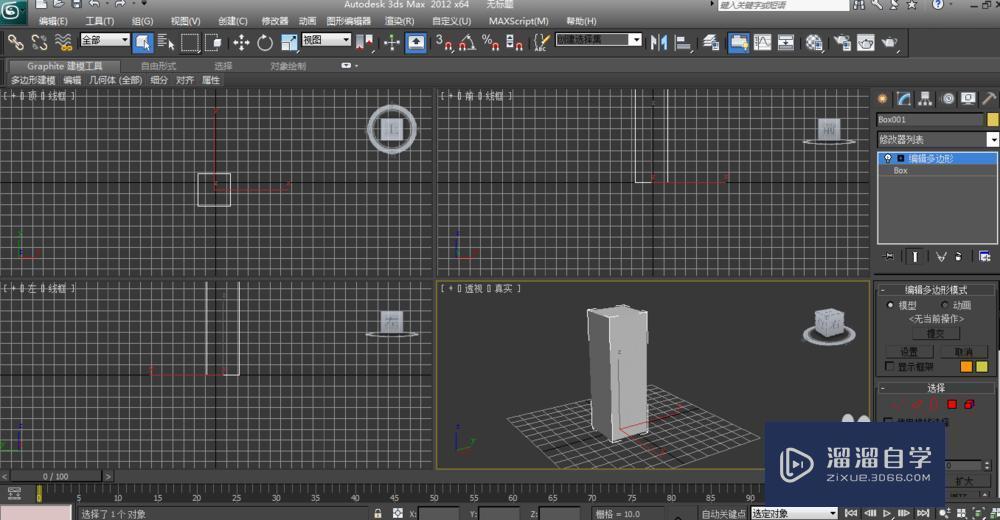This screenshot has width=1000, height=520.
Task: Toggle the 编辑多边形 modifier lightbulb
Action: tap(887, 158)
